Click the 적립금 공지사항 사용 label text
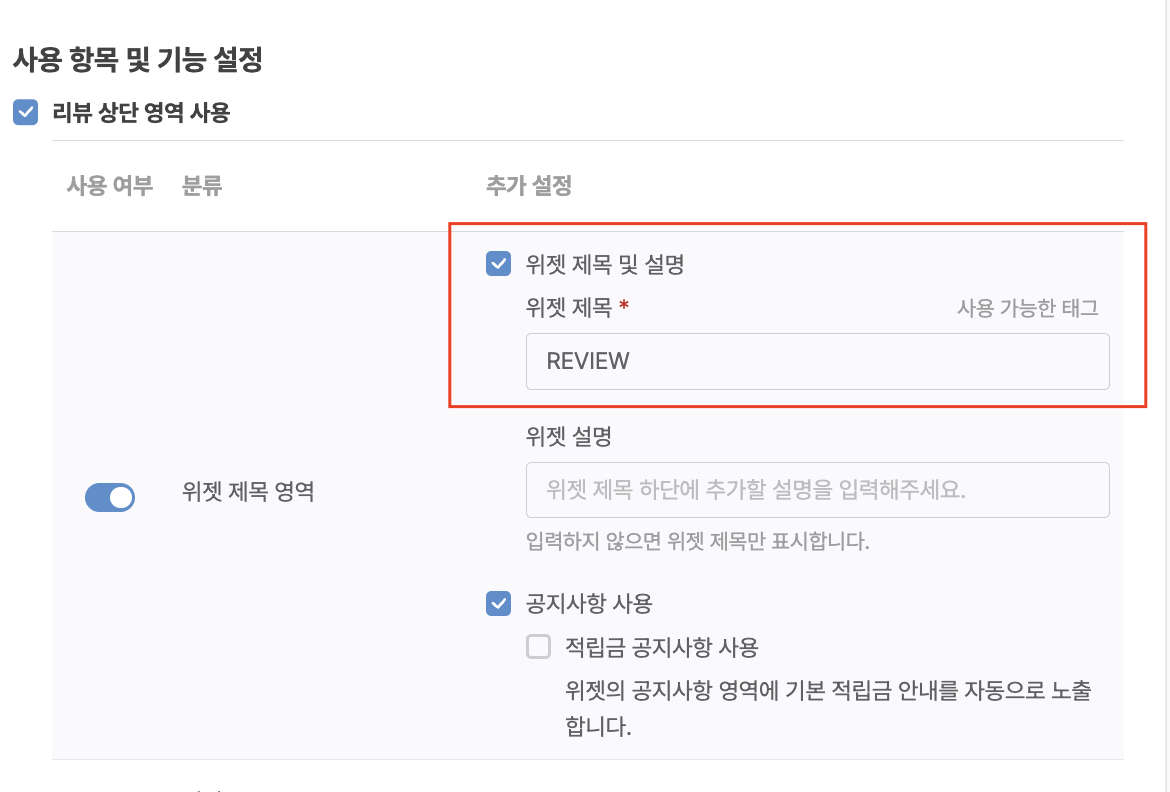This screenshot has height=792, width=1170. (x=661, y=647)
